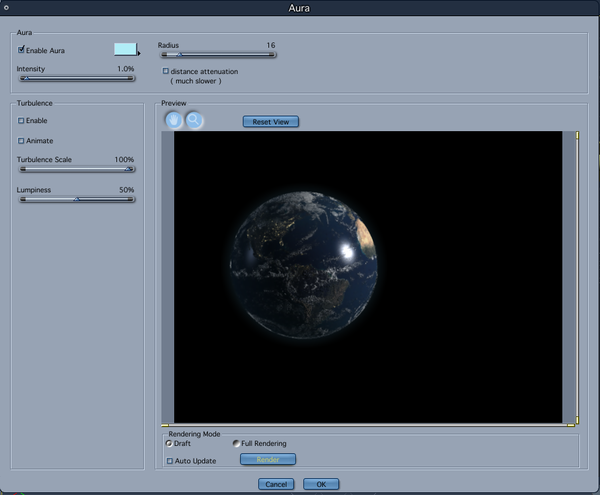The width and height of the screenshot is (600, 495).
Task: Tick the Turbulence Enable checkbox
Action: click(21, 120)
